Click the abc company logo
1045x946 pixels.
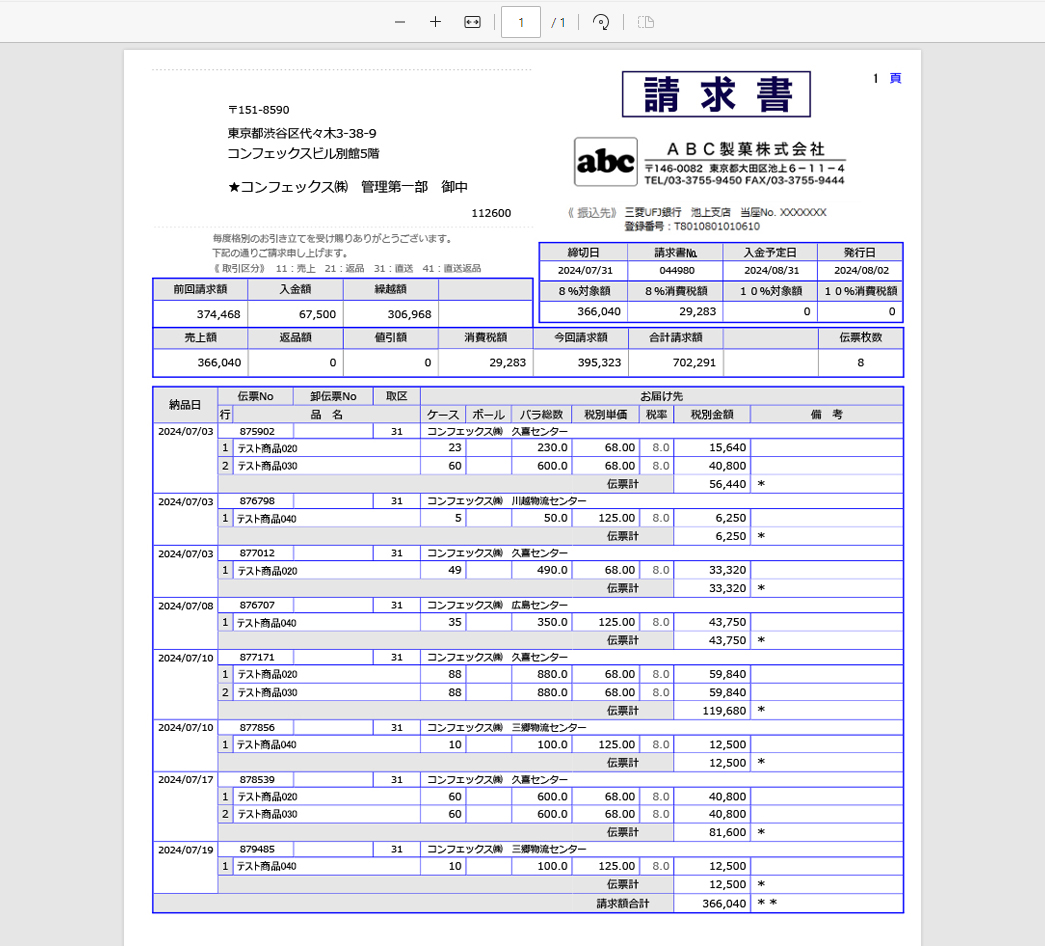click(606, 162)
